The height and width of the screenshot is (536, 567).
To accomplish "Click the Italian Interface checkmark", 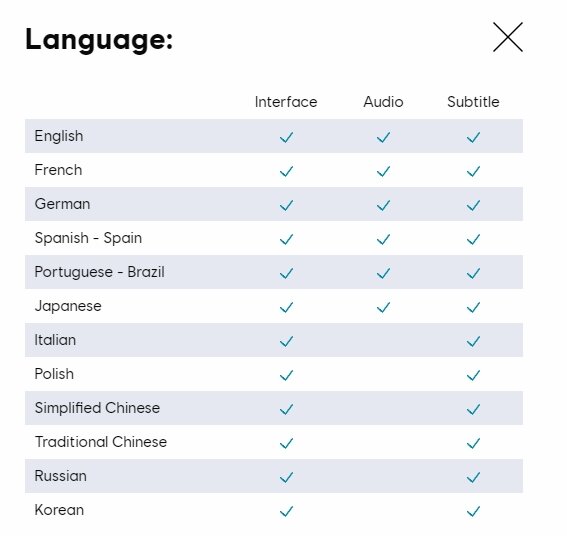I will (286, 341).
